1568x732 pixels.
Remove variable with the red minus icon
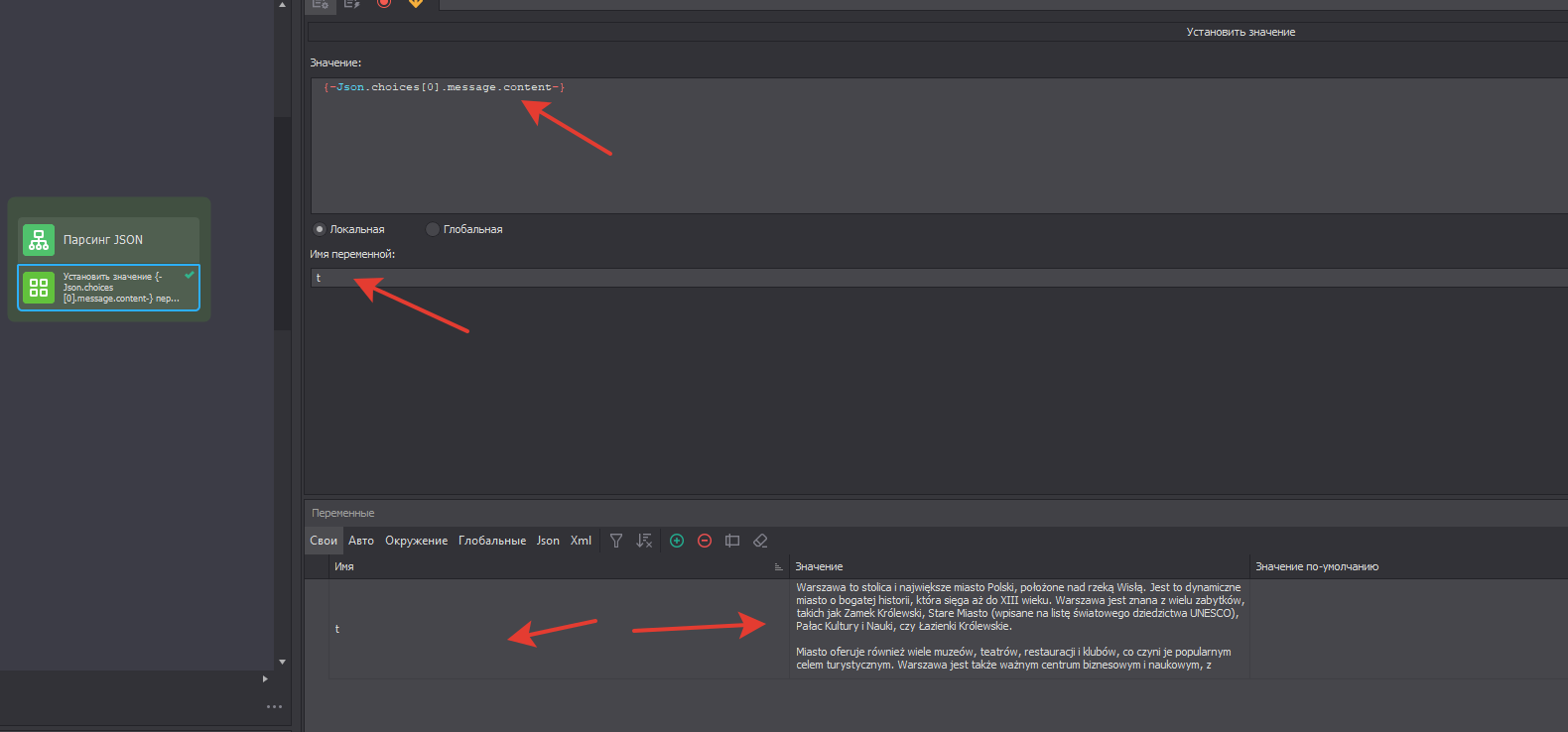(x=705, y=541)
